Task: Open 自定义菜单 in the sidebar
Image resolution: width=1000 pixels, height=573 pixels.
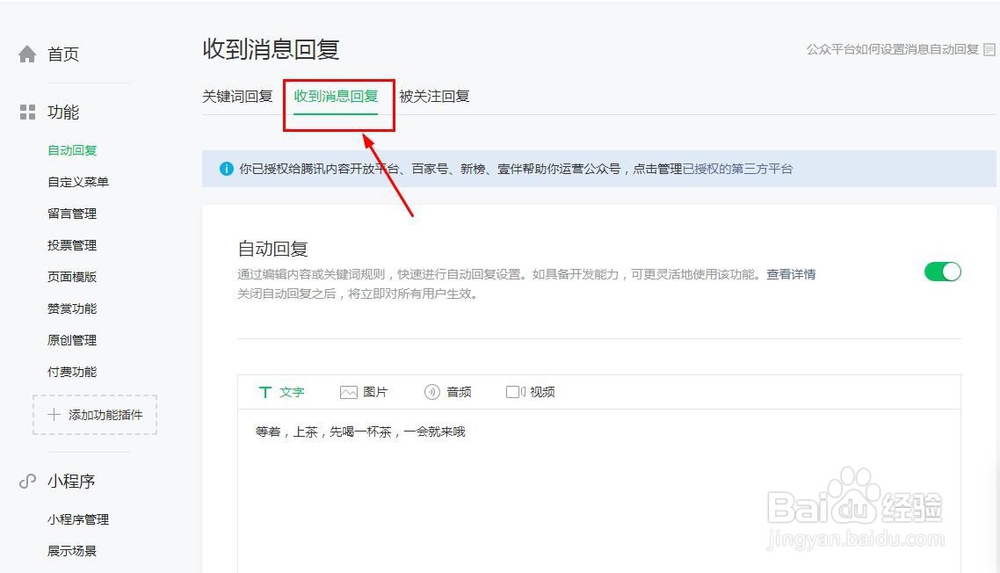Action: [x=78, y=182]
